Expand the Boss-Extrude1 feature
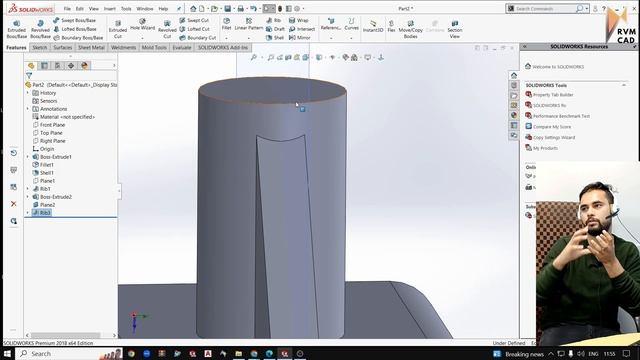 coord(28,157)
